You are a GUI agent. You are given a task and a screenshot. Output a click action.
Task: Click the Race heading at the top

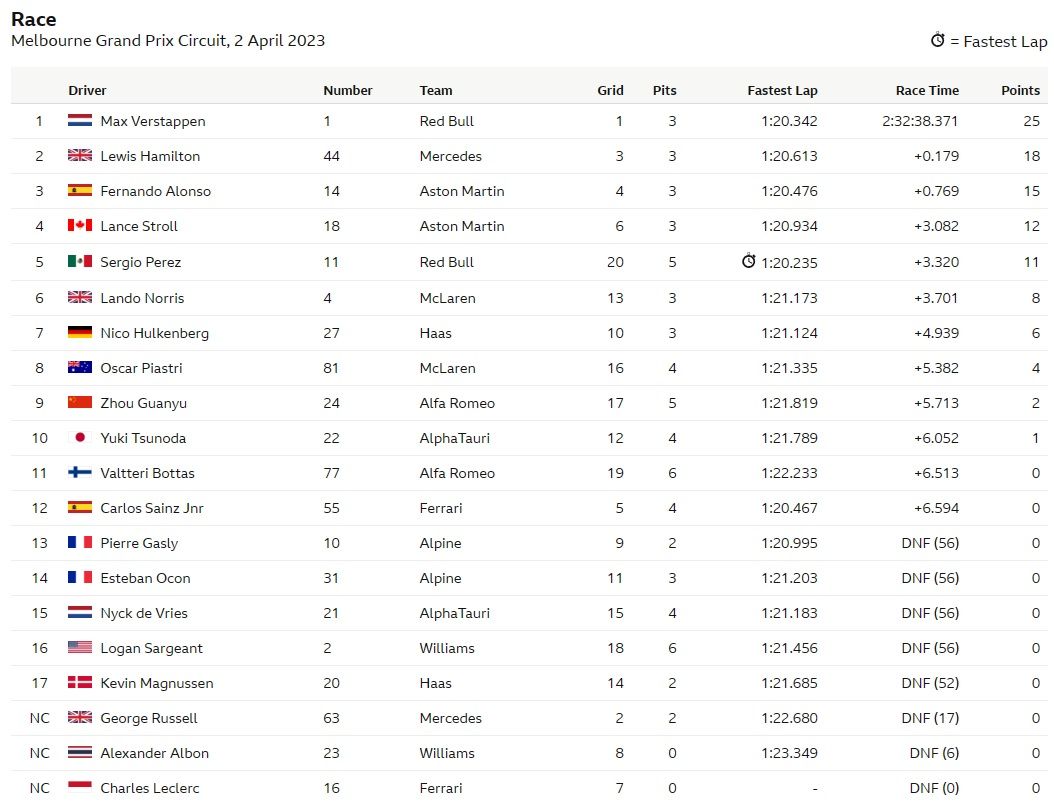[x=34, y=19]
